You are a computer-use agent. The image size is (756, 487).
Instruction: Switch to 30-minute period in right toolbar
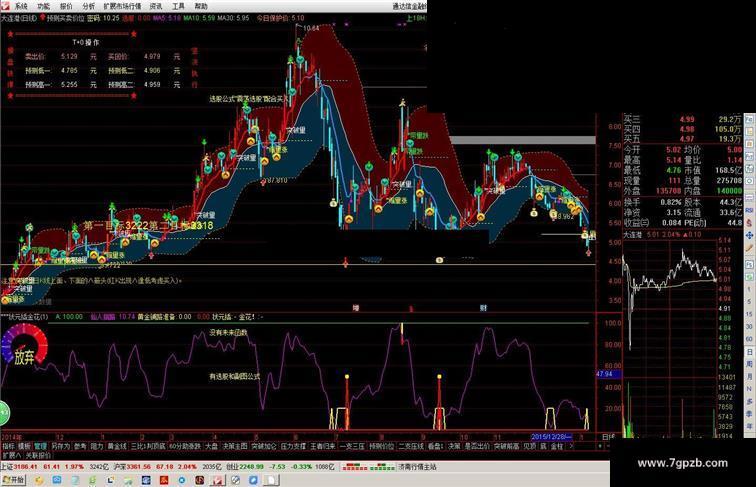[x=750, y=326]
